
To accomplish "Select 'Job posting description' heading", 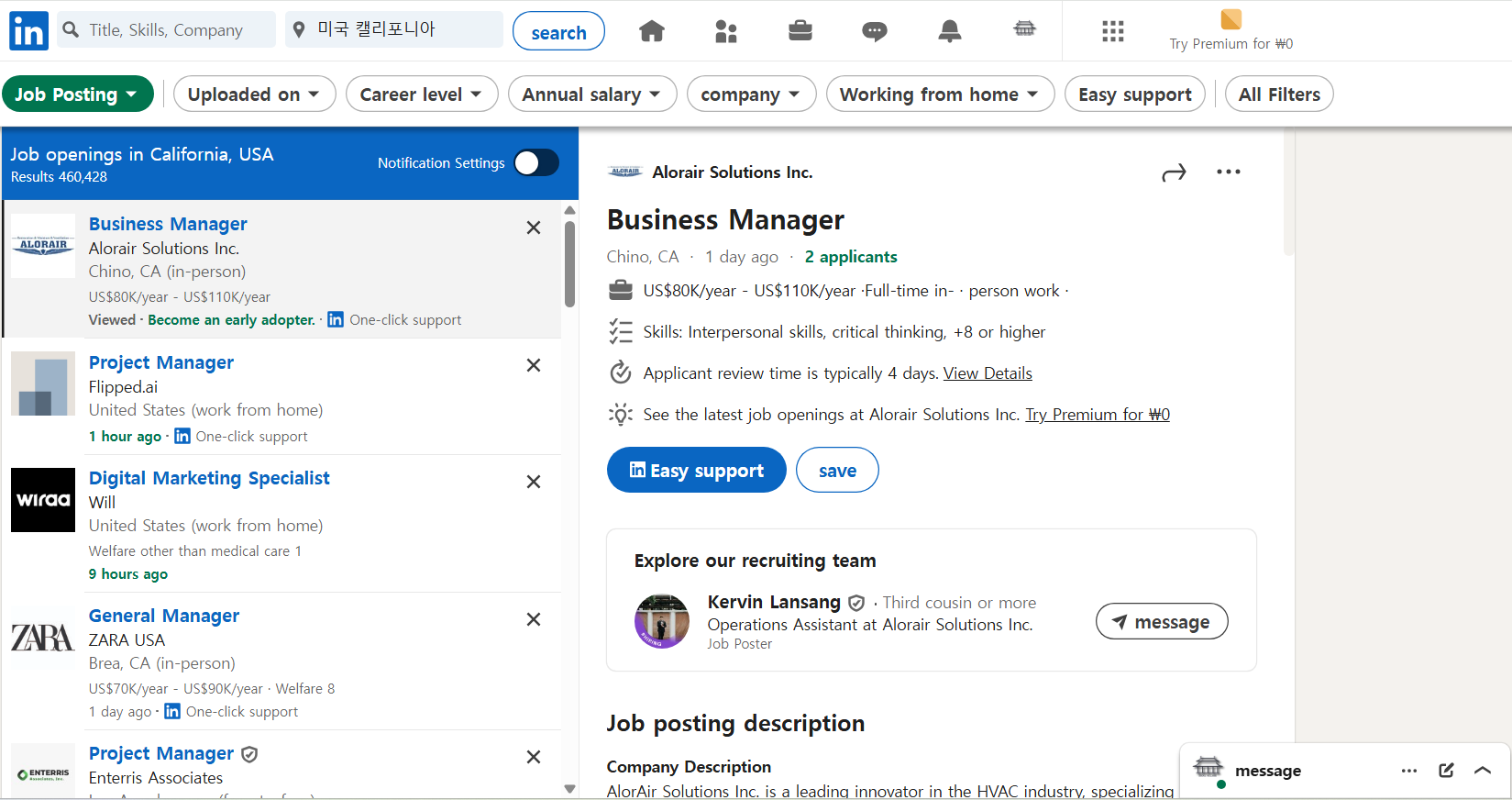I will coord(735,723).
